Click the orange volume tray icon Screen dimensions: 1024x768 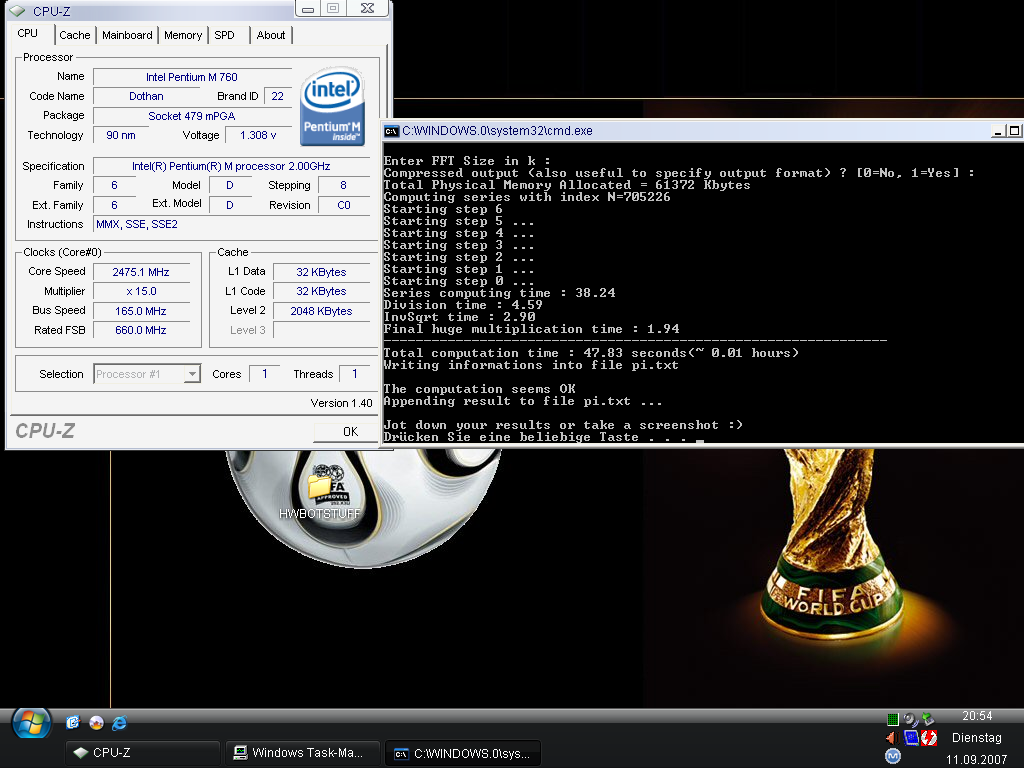coord(893,738)
